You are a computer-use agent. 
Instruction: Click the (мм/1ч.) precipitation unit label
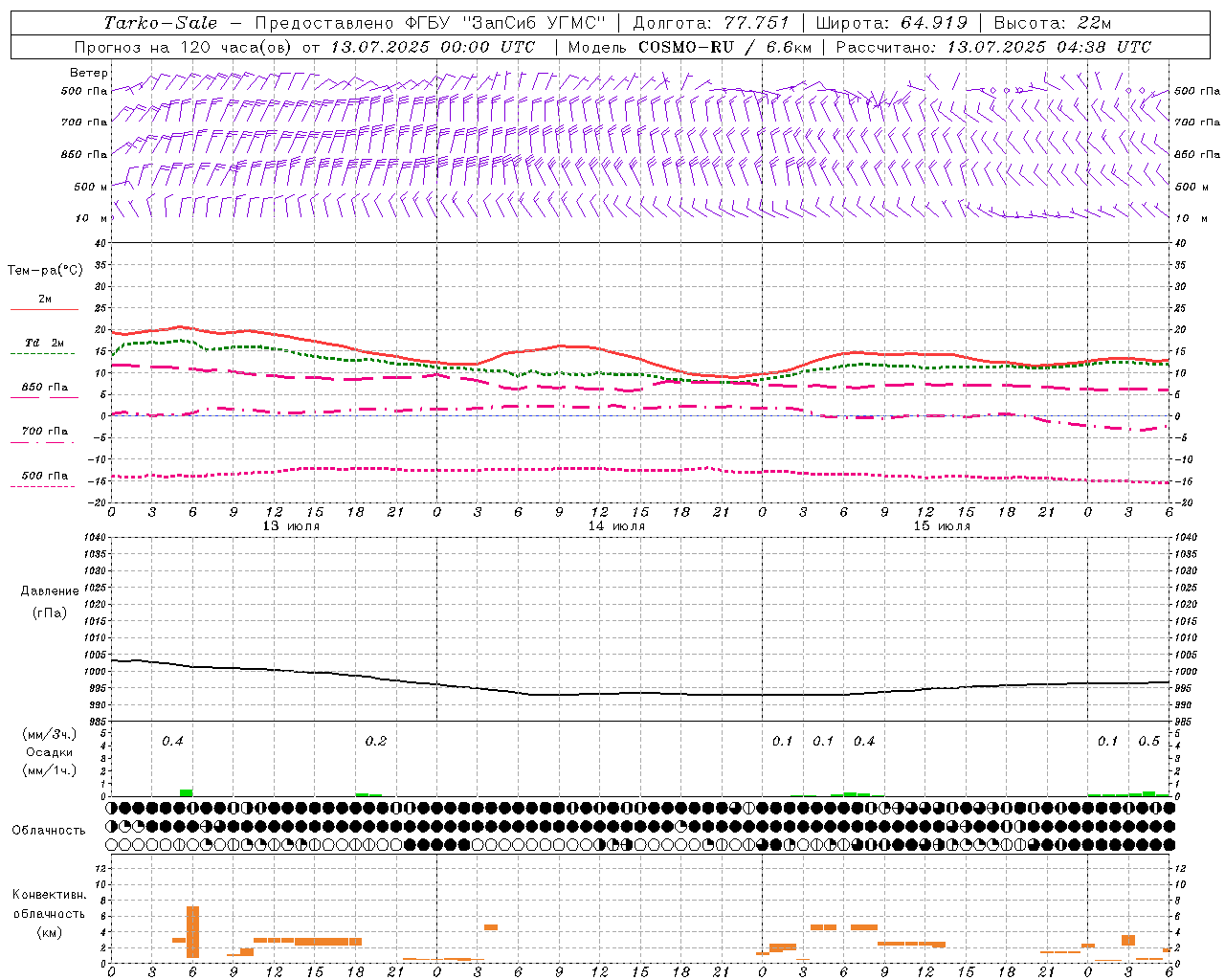pyautogui.click(x=50, y=770)
